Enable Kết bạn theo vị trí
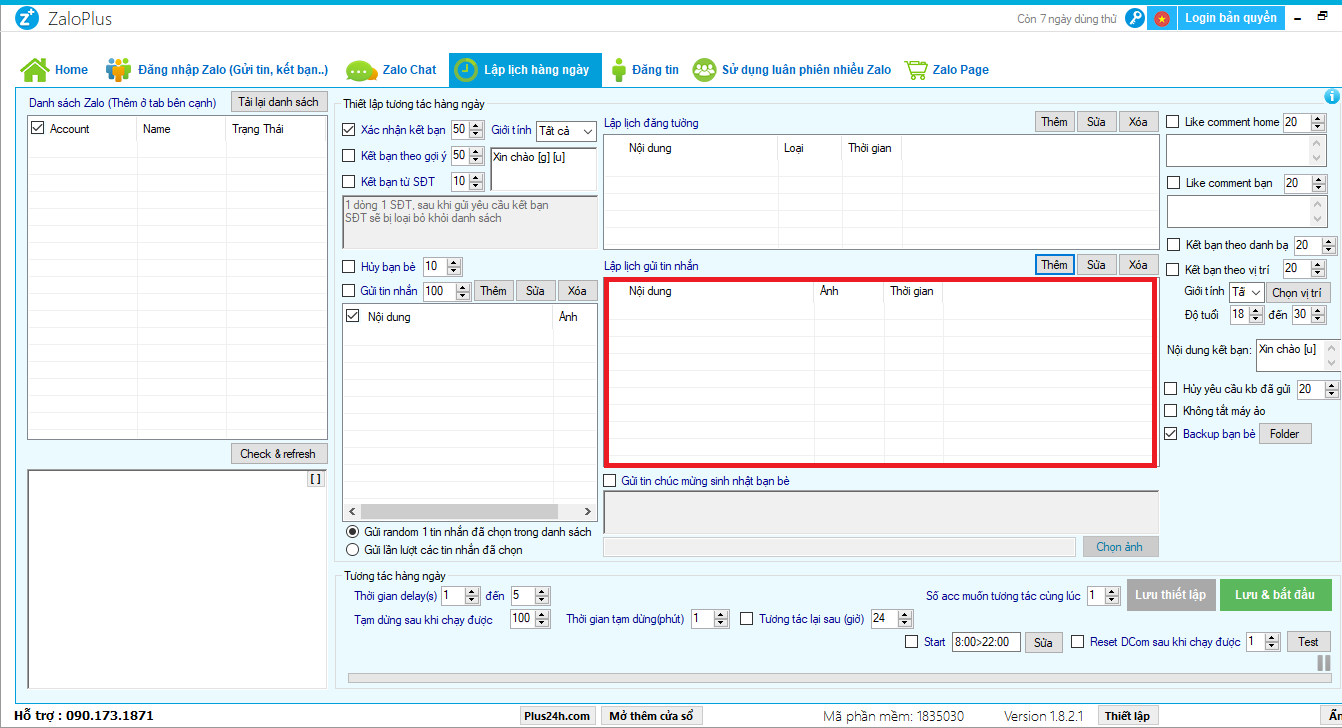 1173,269
